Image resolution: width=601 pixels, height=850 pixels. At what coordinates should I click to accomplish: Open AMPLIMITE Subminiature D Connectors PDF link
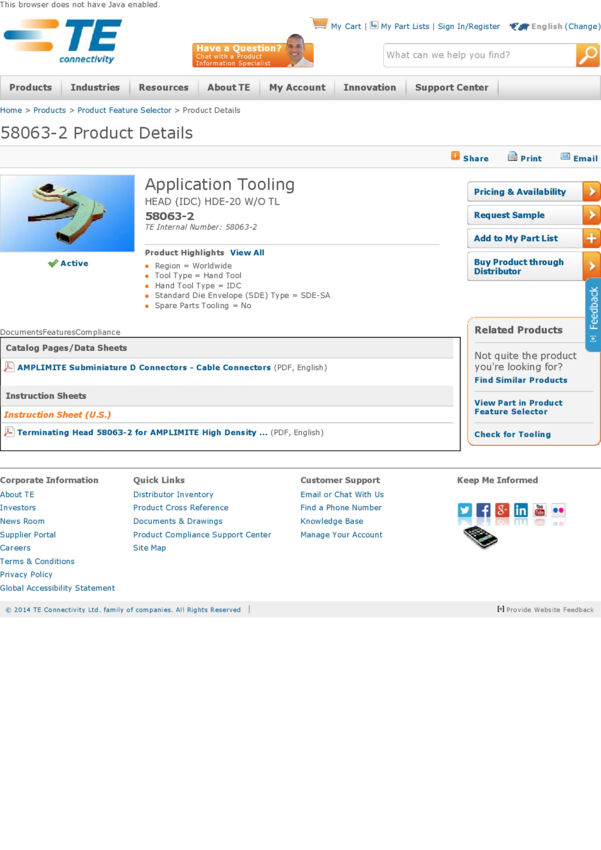[x=144, y=367]
